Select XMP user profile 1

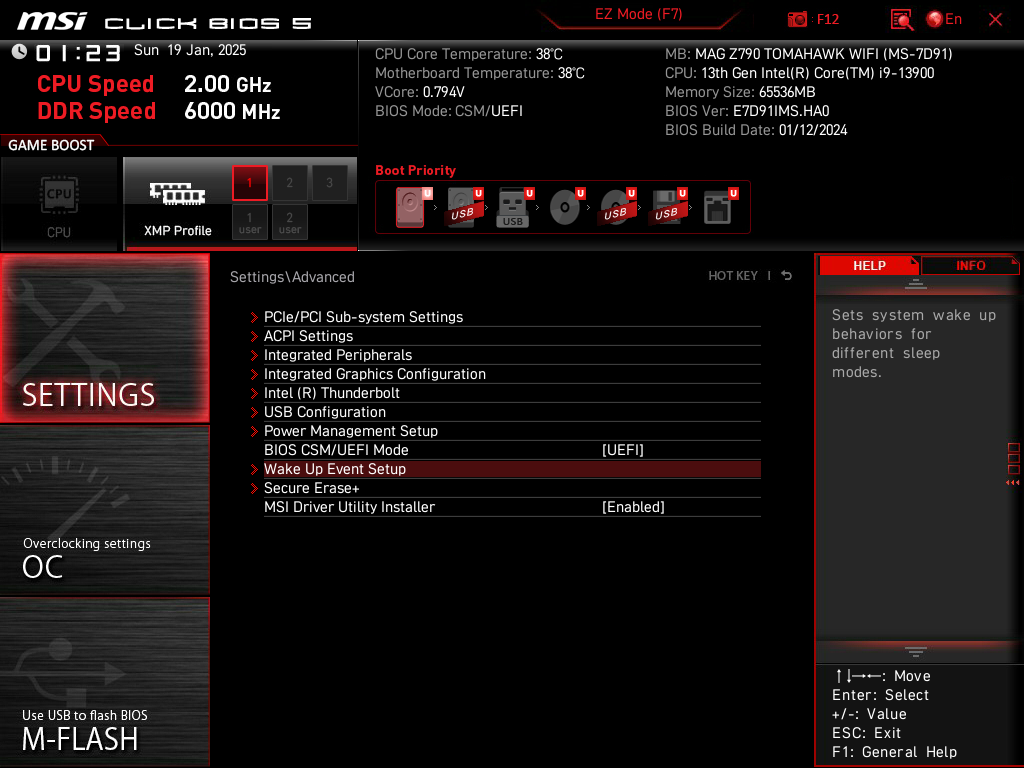coord(249,222)
